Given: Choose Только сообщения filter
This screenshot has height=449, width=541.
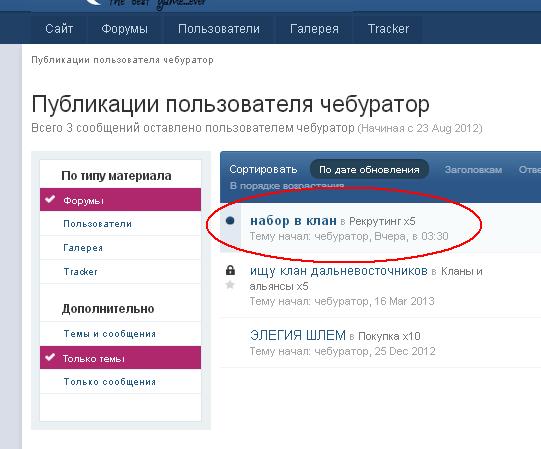Looking at the screenshot, I should [x=120, y=382].
